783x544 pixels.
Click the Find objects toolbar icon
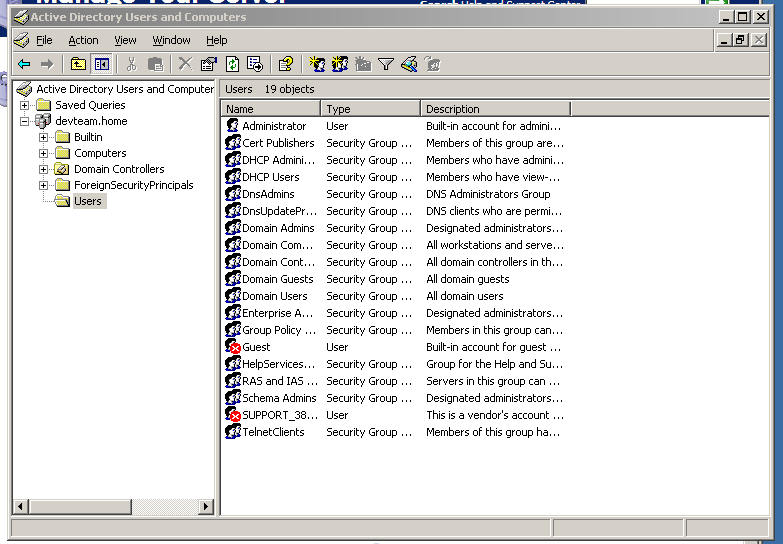[x=408, y=64]
